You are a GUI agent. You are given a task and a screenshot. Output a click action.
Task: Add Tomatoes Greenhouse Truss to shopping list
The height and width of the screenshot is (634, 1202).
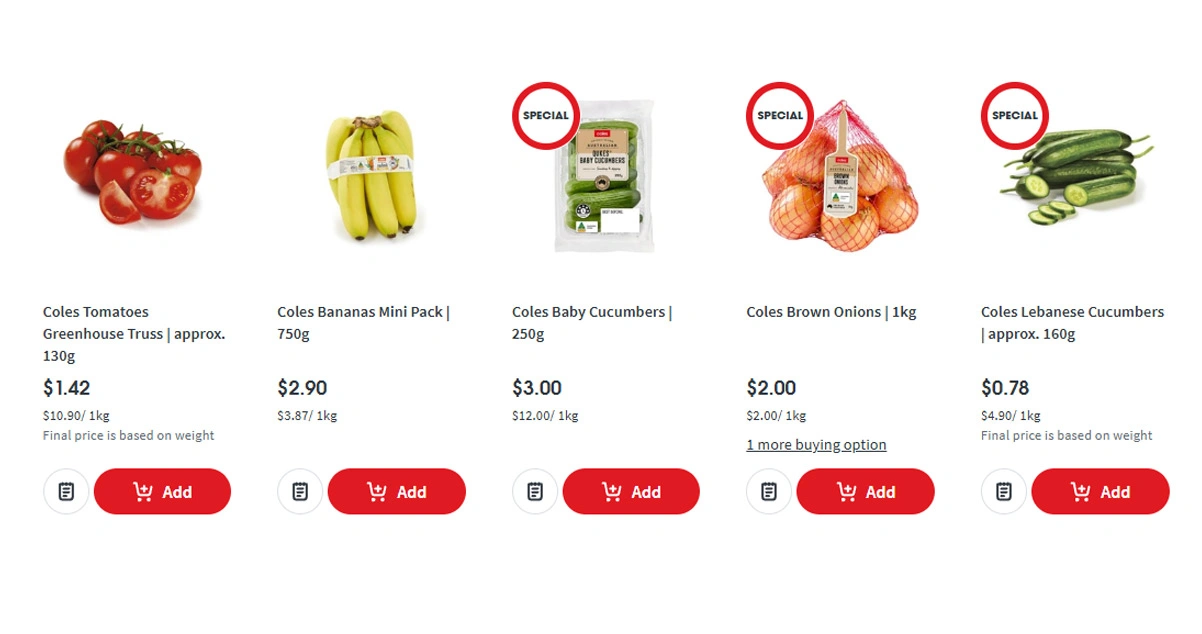point(66,491)
